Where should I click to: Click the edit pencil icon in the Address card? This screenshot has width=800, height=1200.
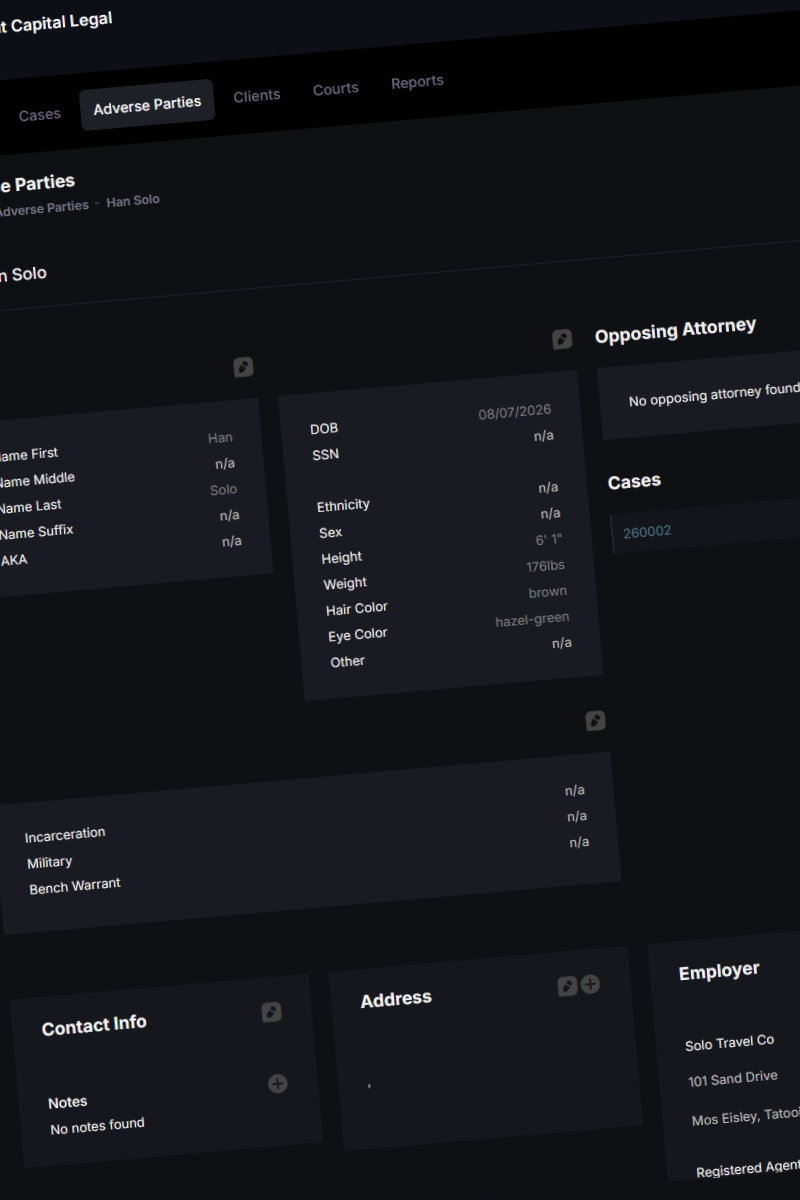[567, 986]
